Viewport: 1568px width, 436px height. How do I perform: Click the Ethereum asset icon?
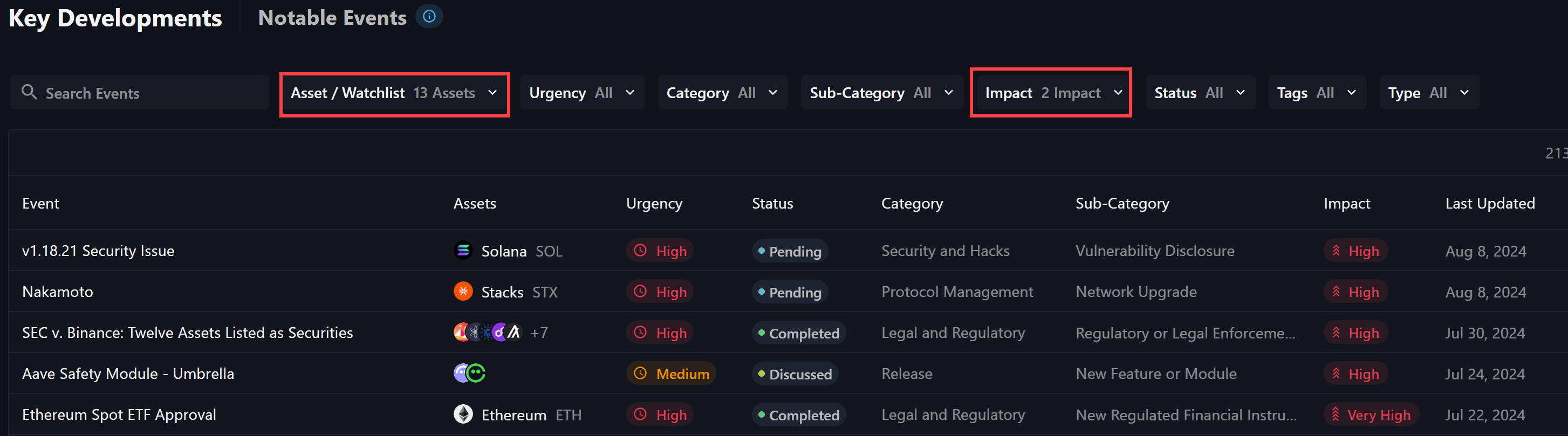tap(463, 414)
